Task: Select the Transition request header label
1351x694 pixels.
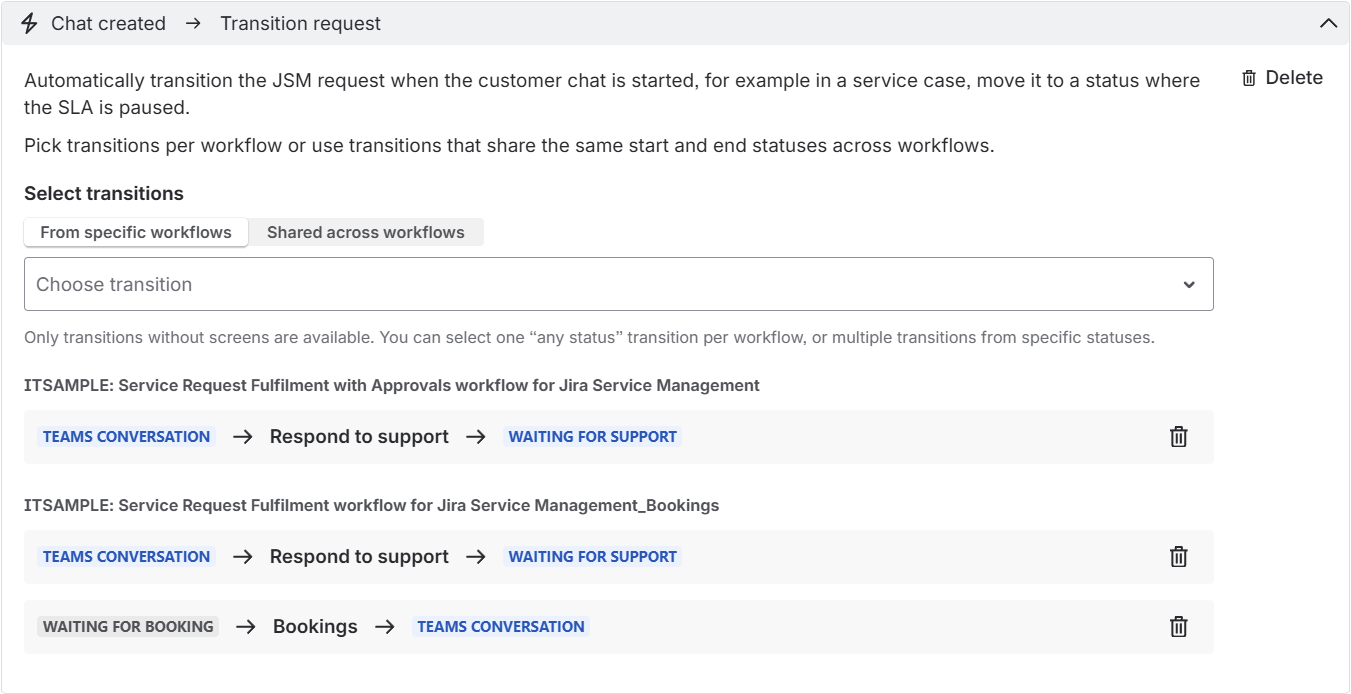Action: click(x=300, y=23)
